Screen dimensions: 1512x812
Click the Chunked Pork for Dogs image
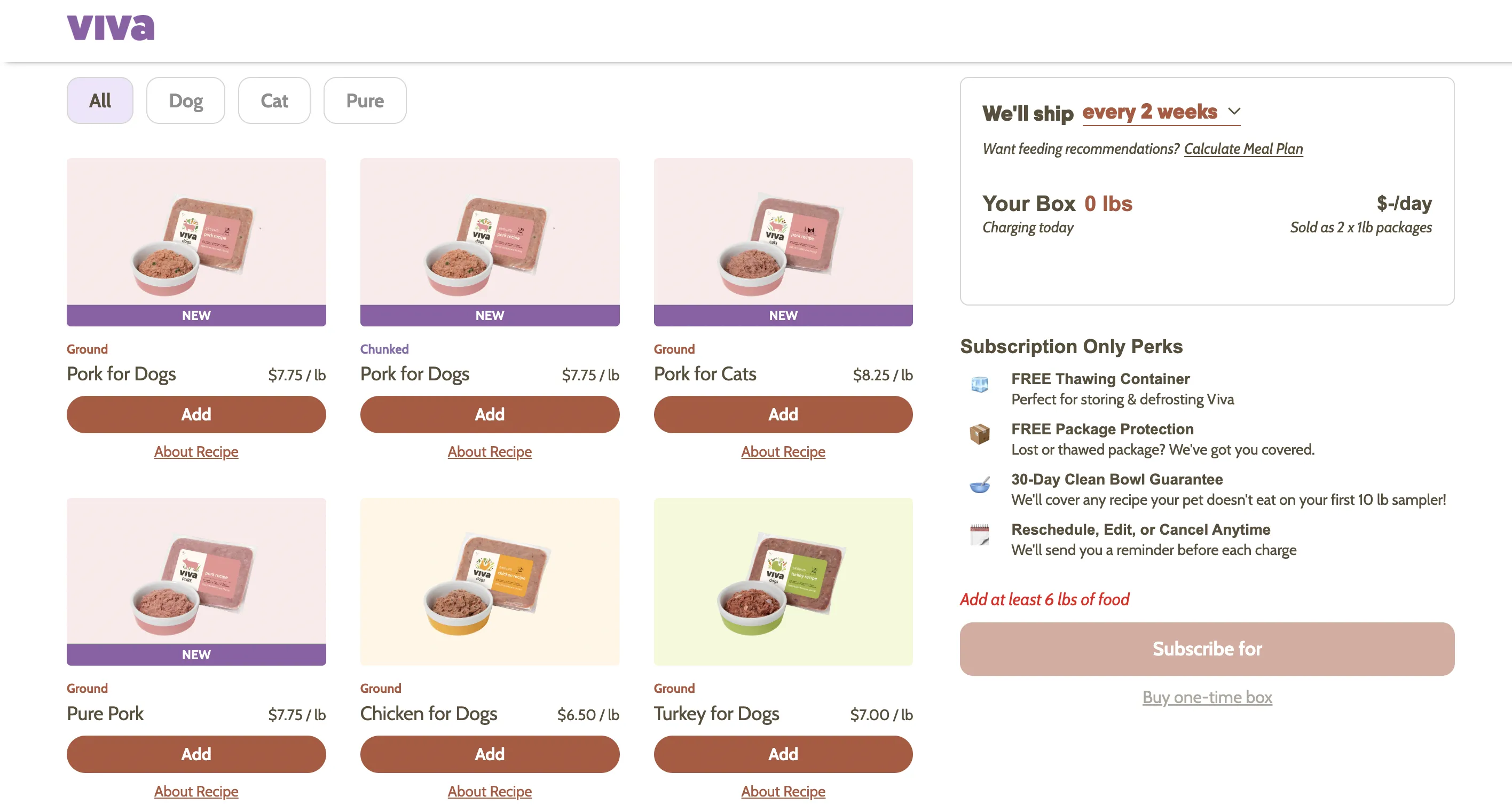490,231
